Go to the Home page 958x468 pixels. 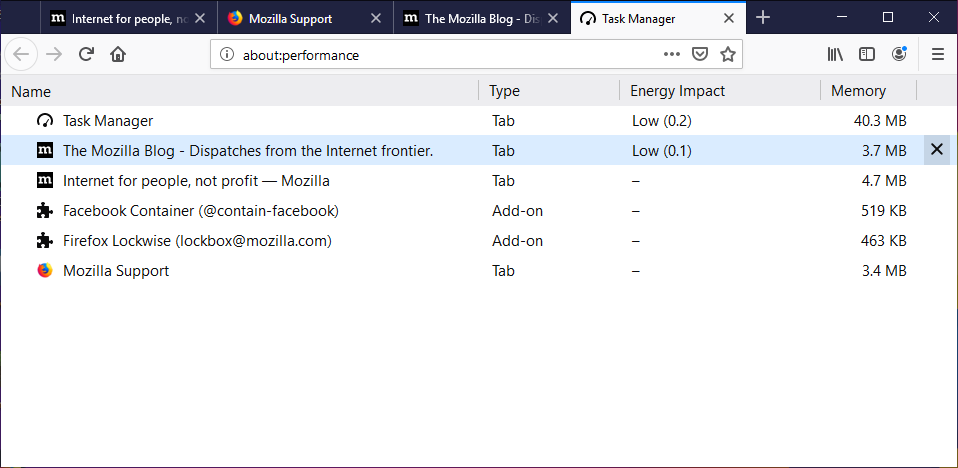coord(118,54)
